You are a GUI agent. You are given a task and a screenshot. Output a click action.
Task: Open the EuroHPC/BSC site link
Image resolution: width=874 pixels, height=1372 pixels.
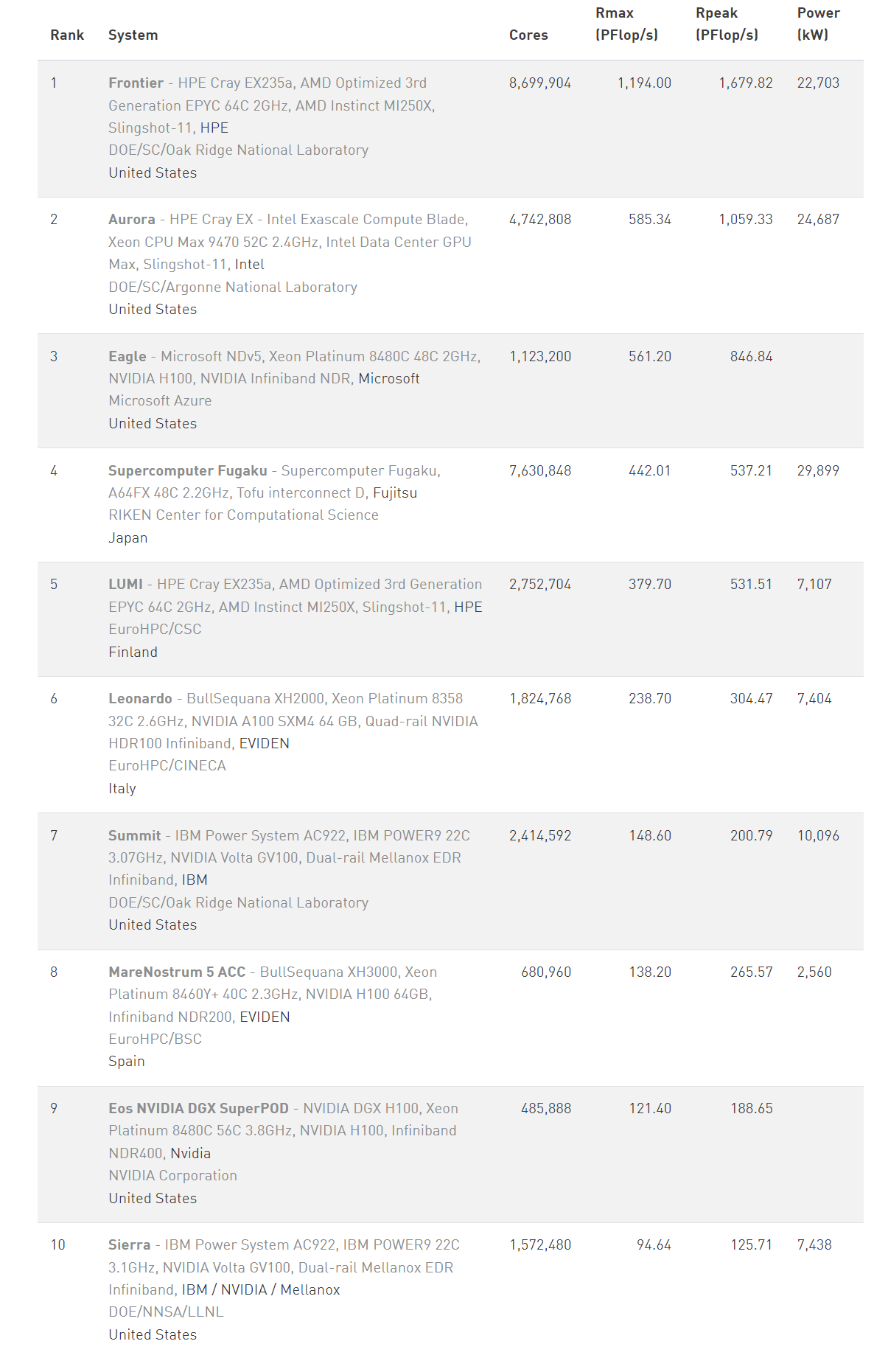[x=155, y=1040]
